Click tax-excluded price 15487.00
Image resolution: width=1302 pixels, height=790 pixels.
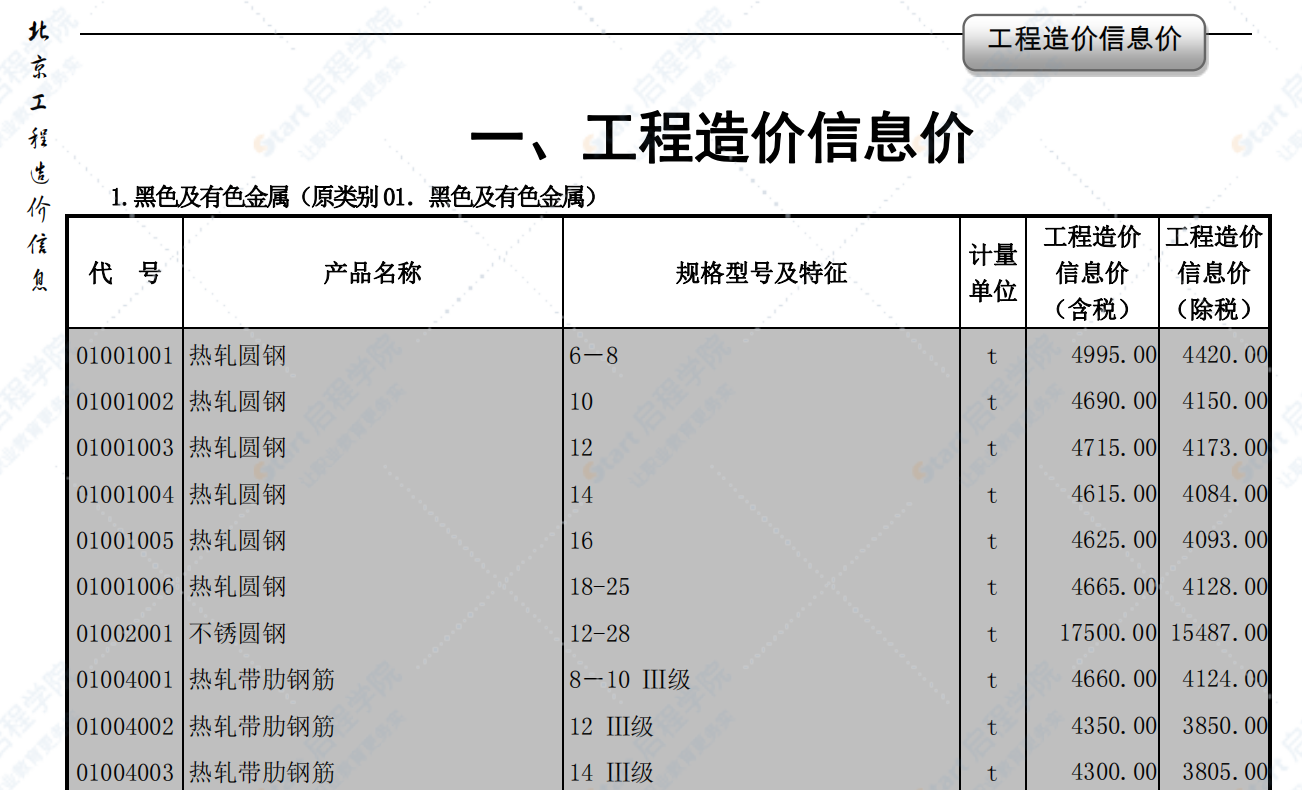coord(1219,633)
